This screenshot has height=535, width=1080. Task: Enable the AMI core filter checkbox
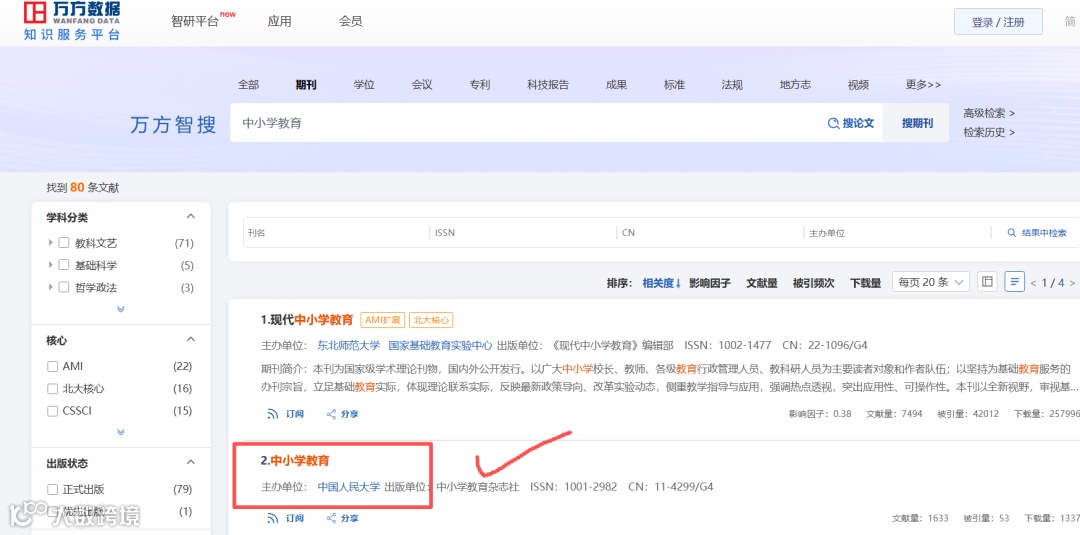point(52,366)
